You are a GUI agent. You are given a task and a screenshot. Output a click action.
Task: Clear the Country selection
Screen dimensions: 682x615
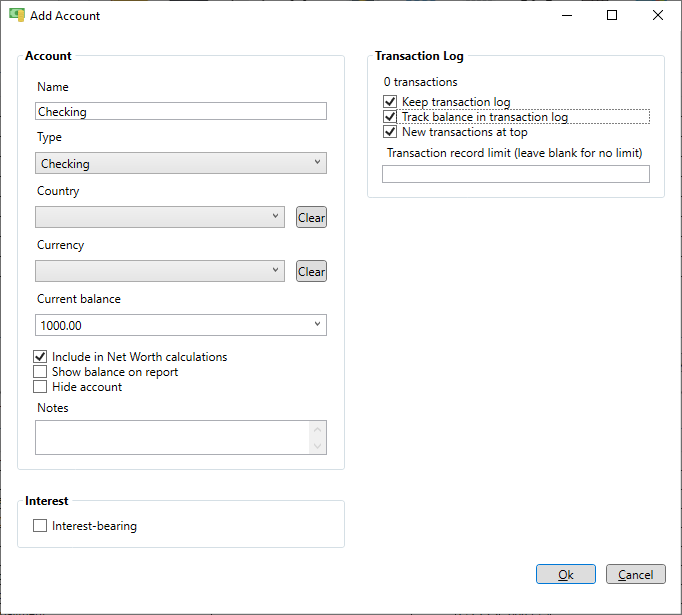click(311, 217)
